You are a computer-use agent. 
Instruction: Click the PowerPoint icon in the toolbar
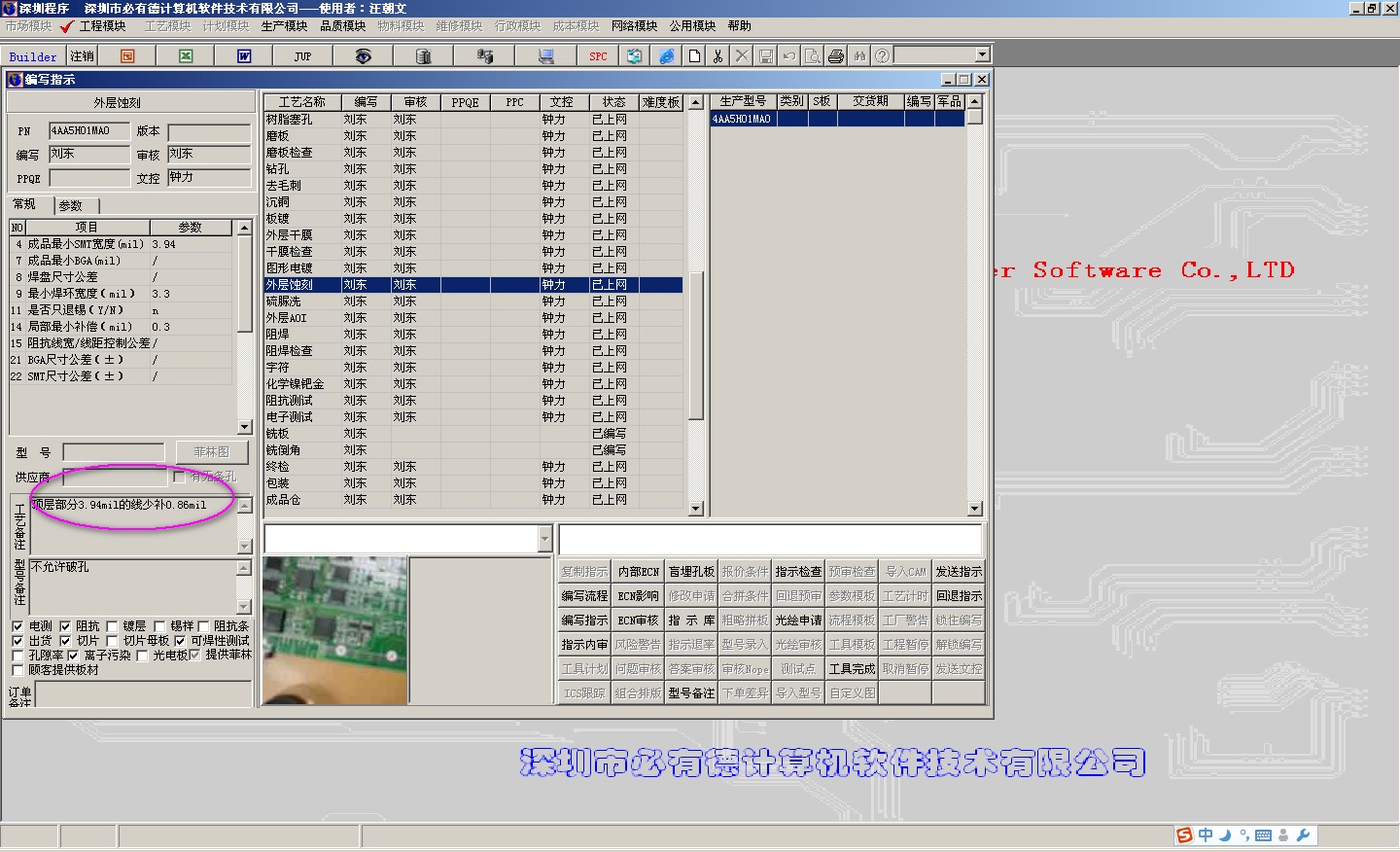coord(127,56)
